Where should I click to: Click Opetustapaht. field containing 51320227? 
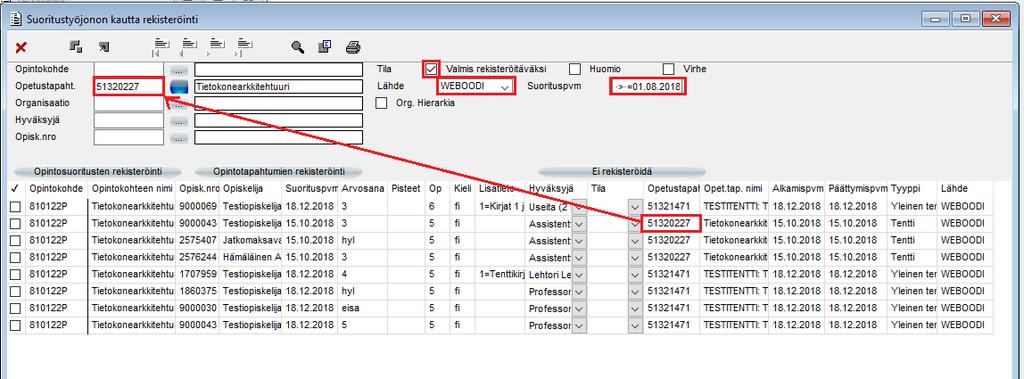(129, 86)
